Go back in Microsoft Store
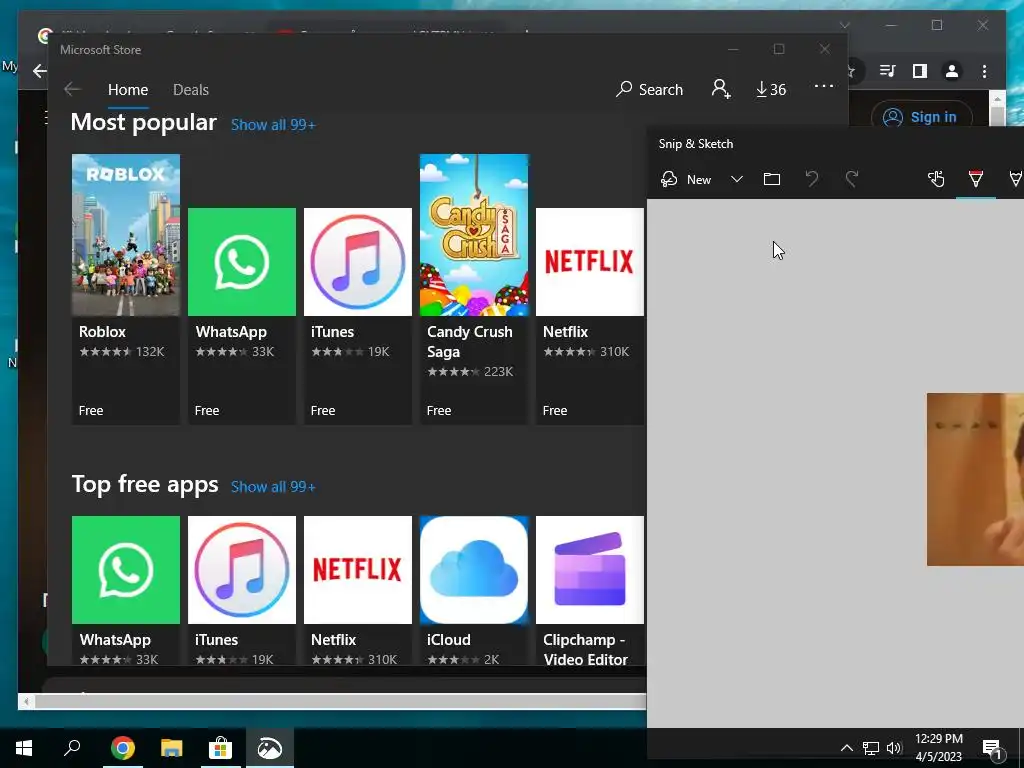 click(72, 89)
